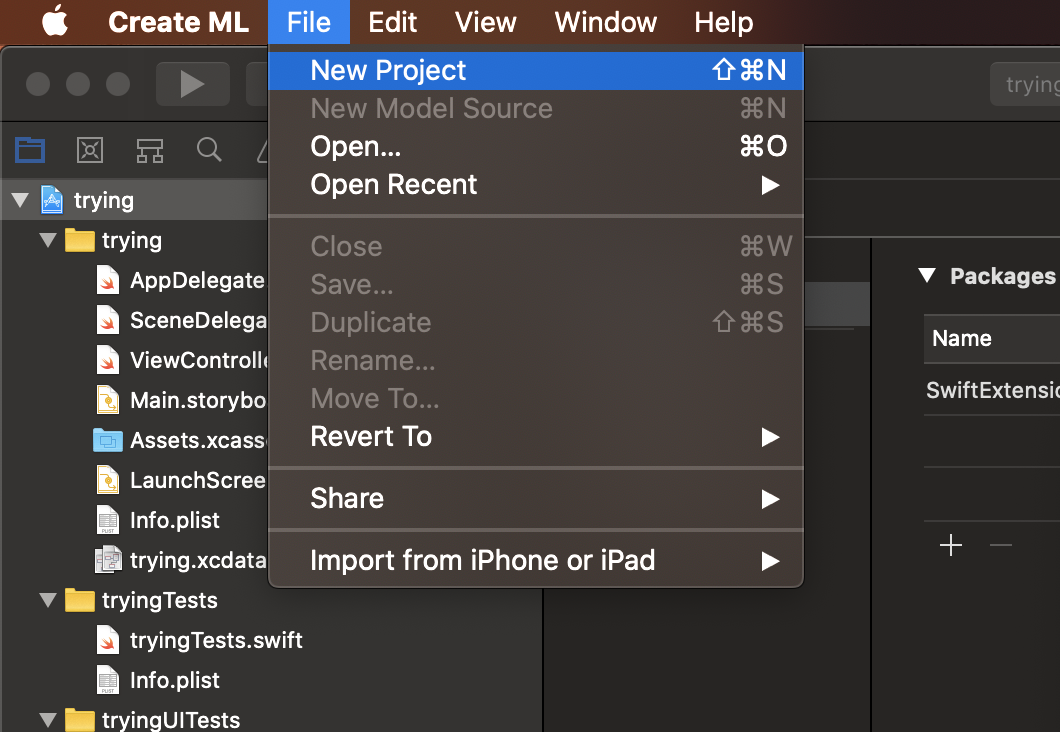
Task: Show the Symbol navigator
Action: [149, 150]
